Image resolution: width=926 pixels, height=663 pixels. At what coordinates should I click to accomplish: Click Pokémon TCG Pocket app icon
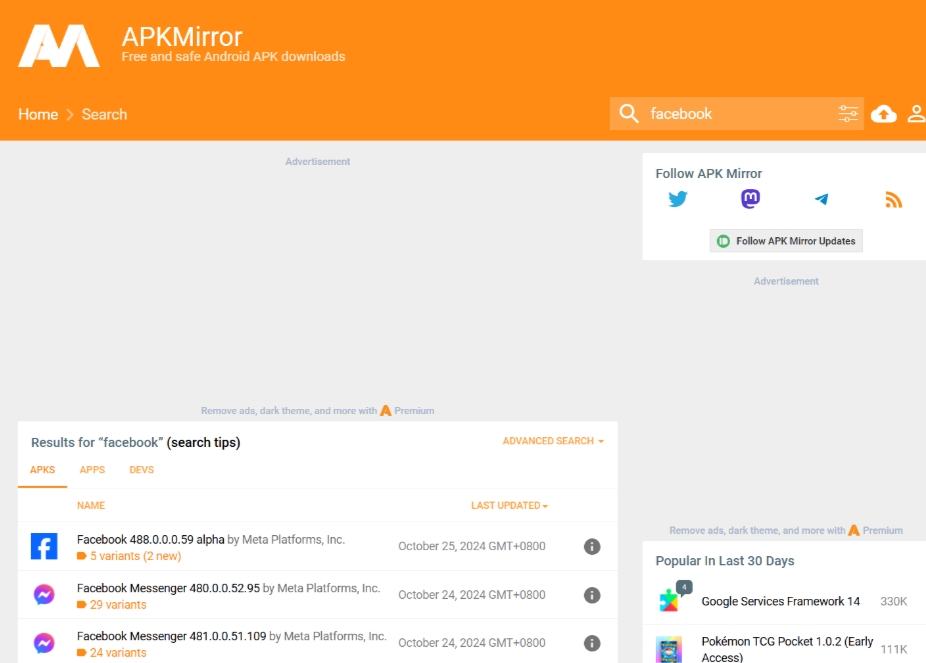point(669,649)
